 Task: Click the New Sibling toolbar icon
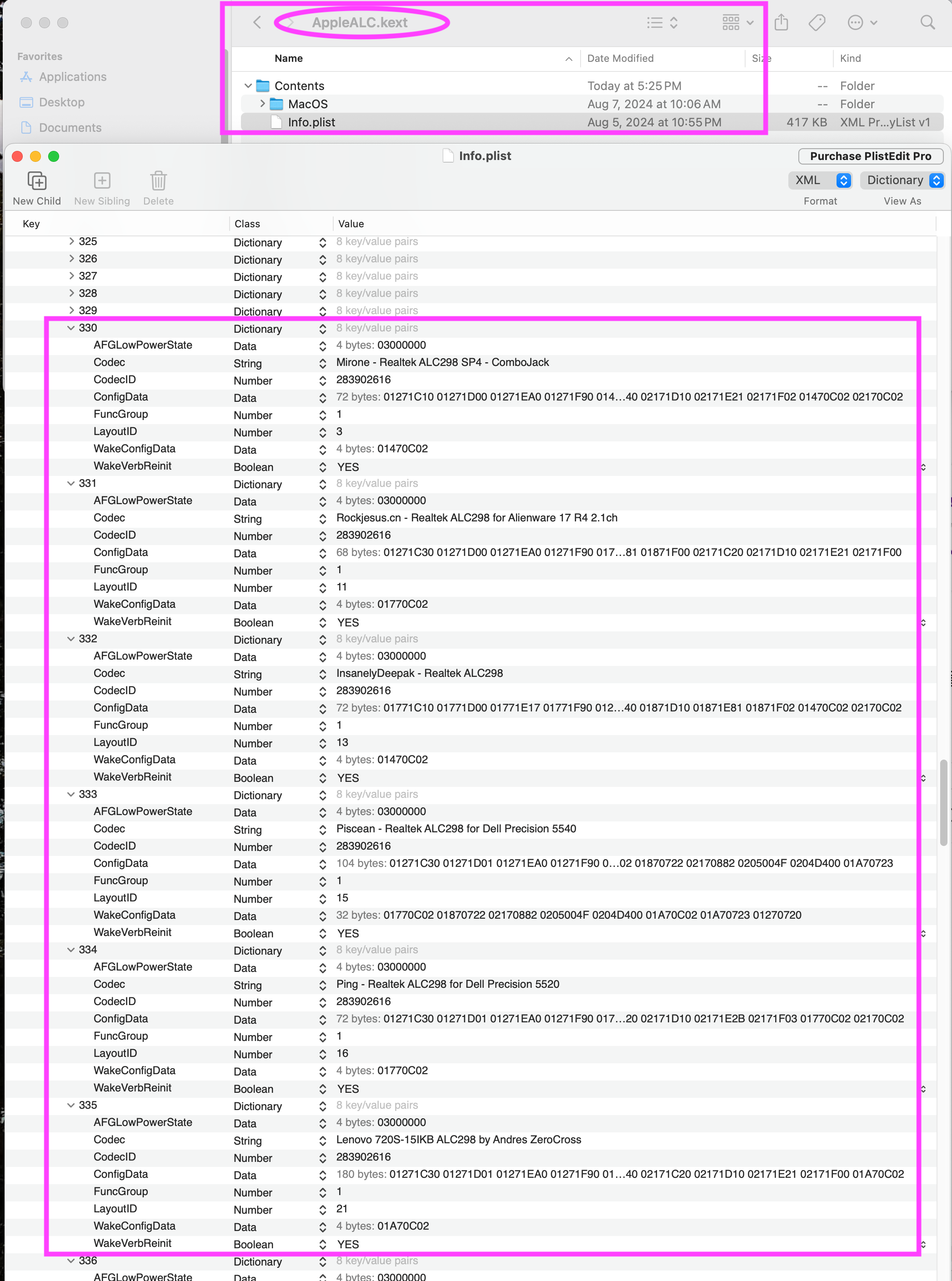coord(102,181)
